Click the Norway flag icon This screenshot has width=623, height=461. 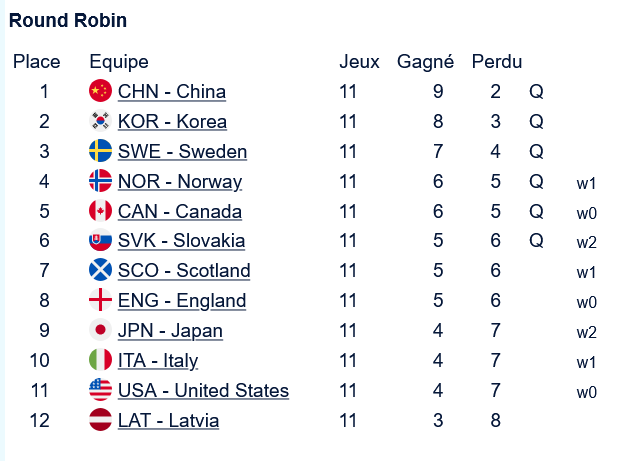point(100,182)
